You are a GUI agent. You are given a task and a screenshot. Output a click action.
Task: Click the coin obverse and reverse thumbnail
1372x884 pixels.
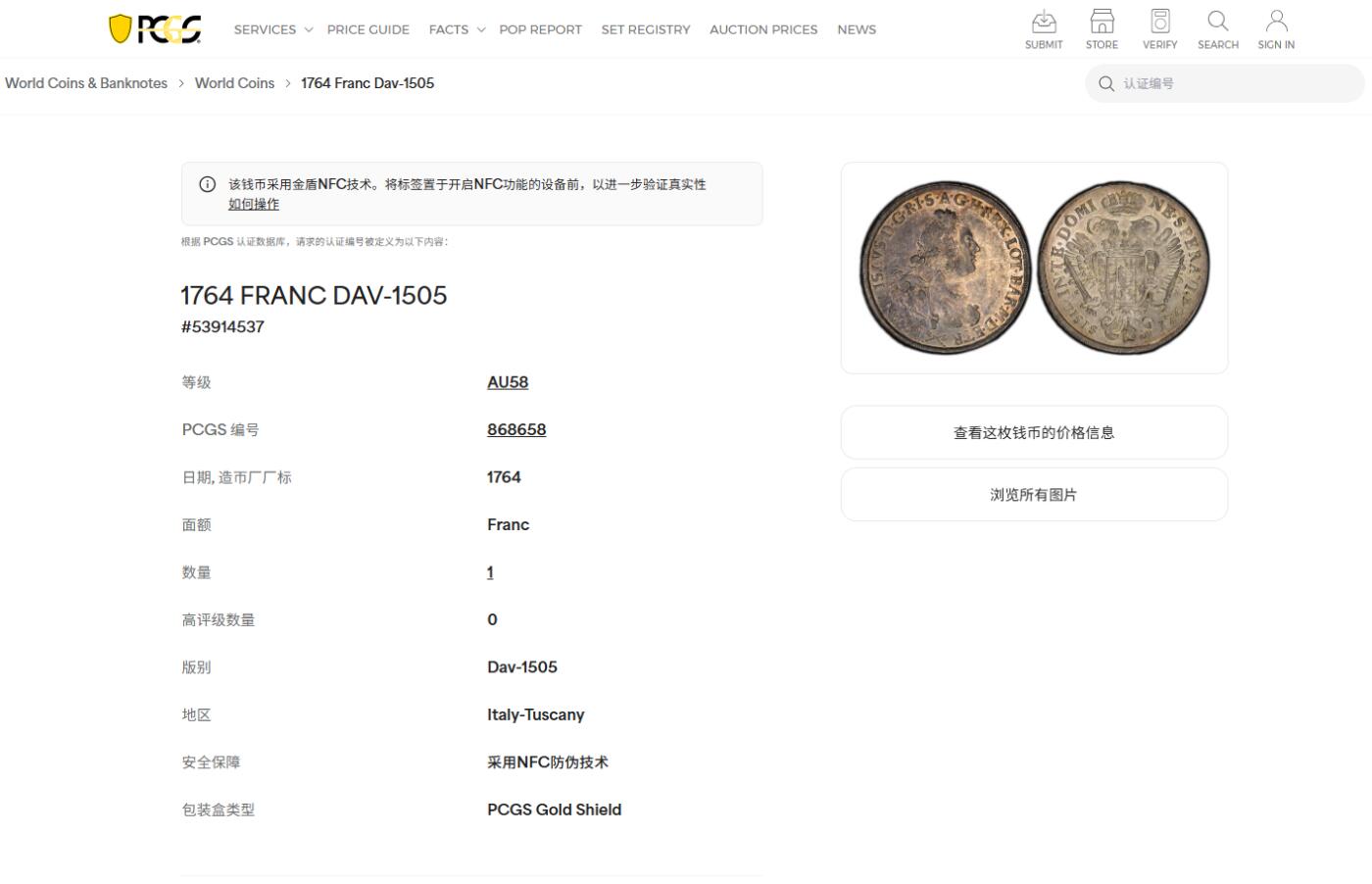click(1034, 267)
